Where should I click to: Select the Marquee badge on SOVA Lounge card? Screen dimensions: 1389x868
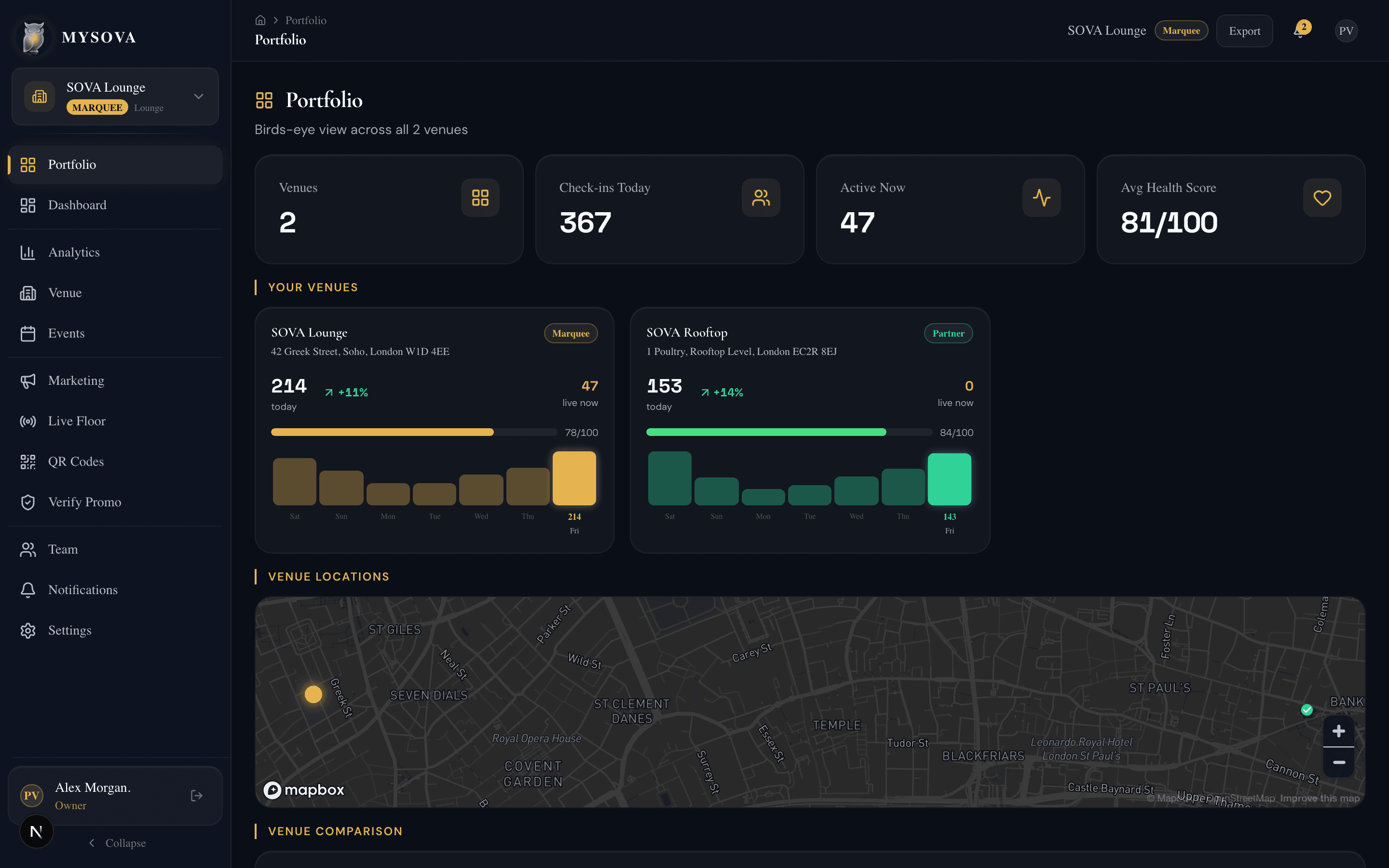pos(570,333)
